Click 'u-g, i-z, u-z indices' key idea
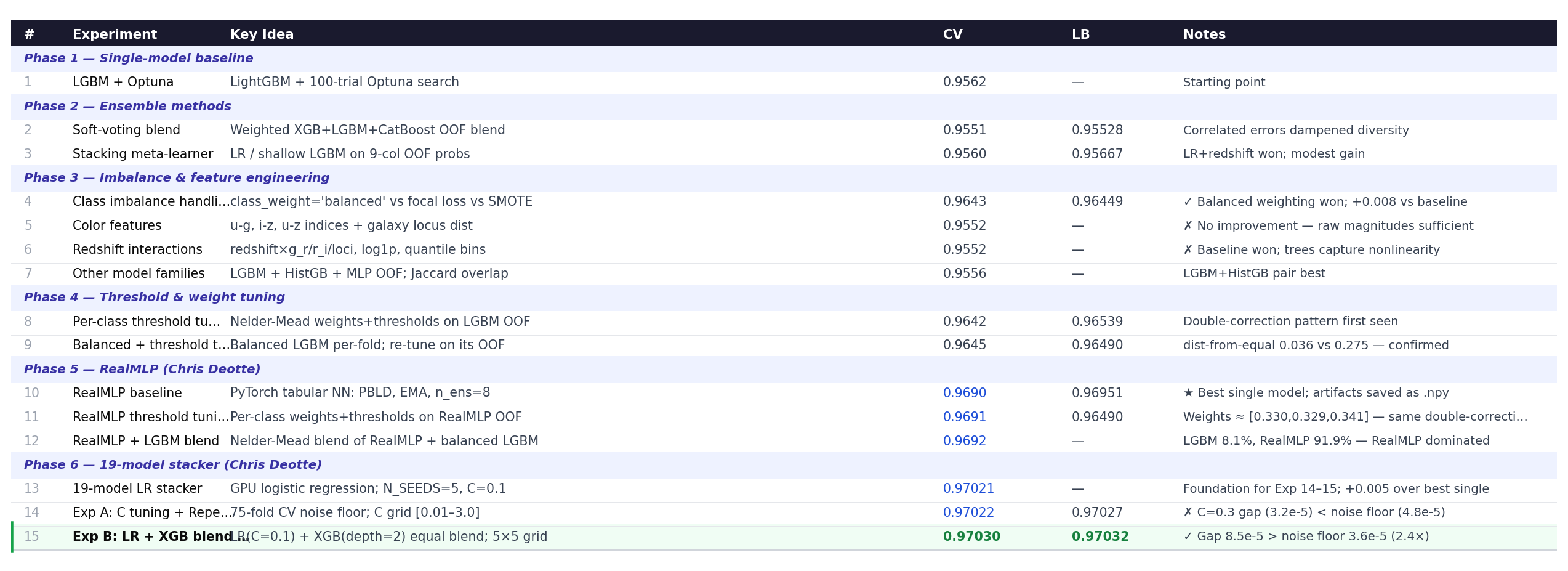Viewport: 1568px width, 571px height. [x=352, y=226]
